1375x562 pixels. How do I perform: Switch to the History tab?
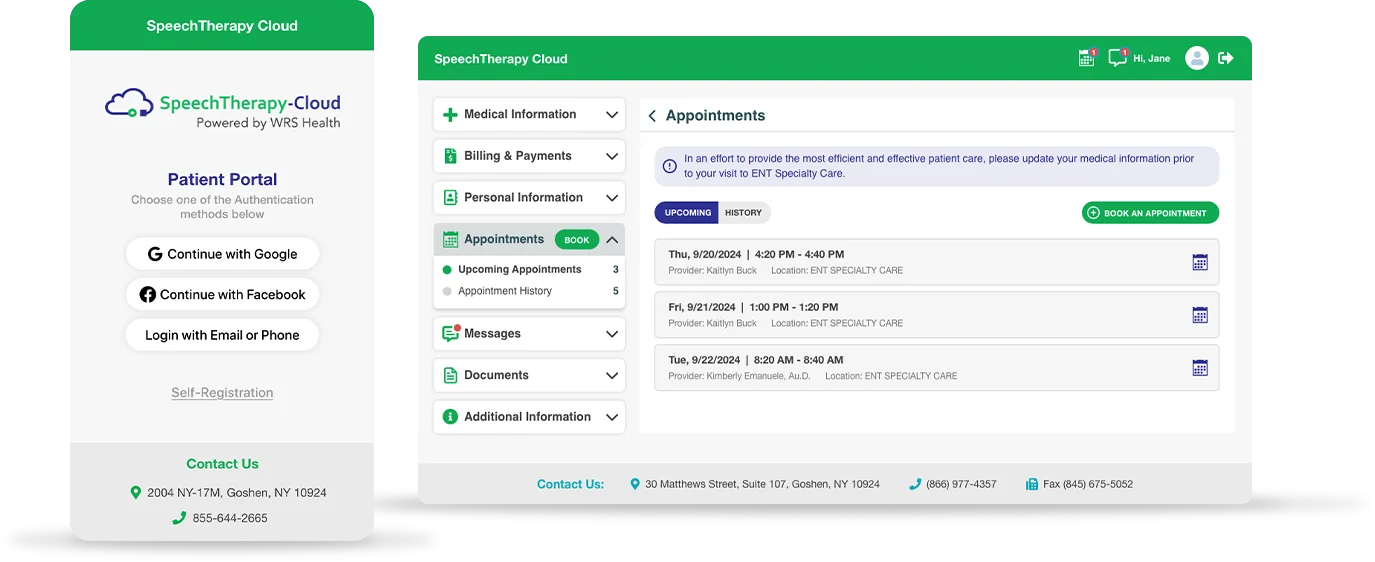click(x=744, y=213)
